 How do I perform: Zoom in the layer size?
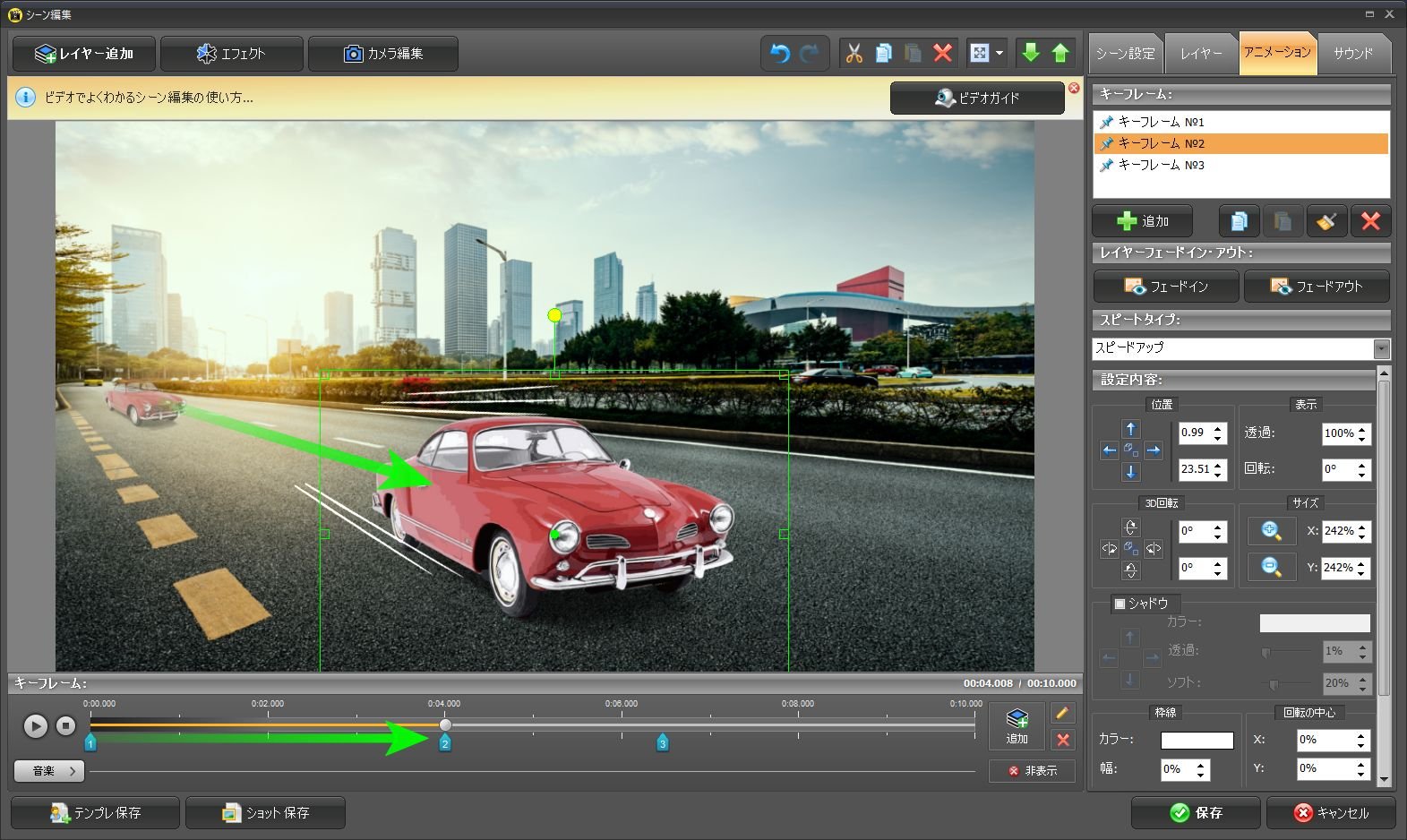tap(1272, 531)
